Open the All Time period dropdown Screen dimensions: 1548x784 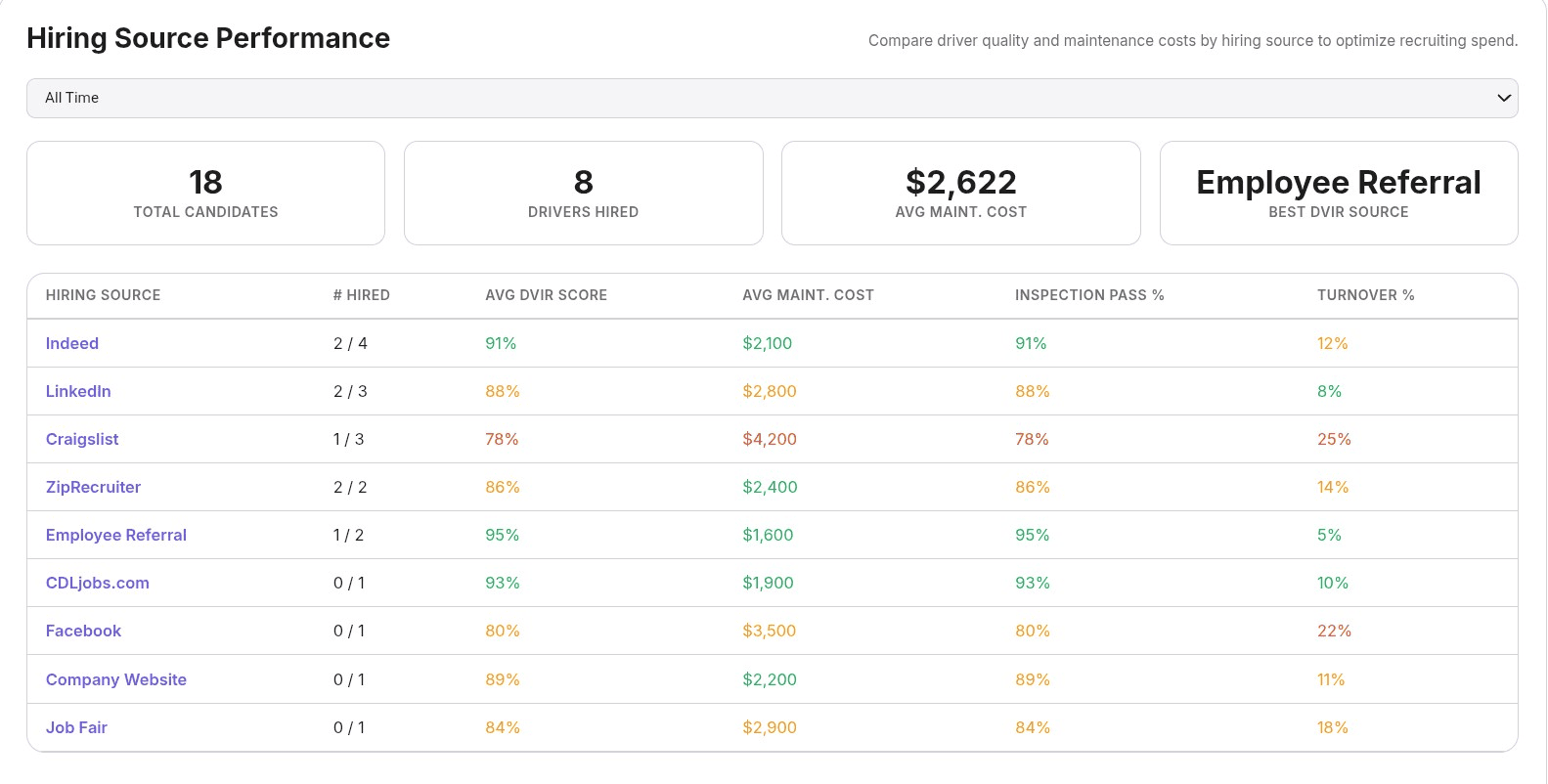coord(771,98)
